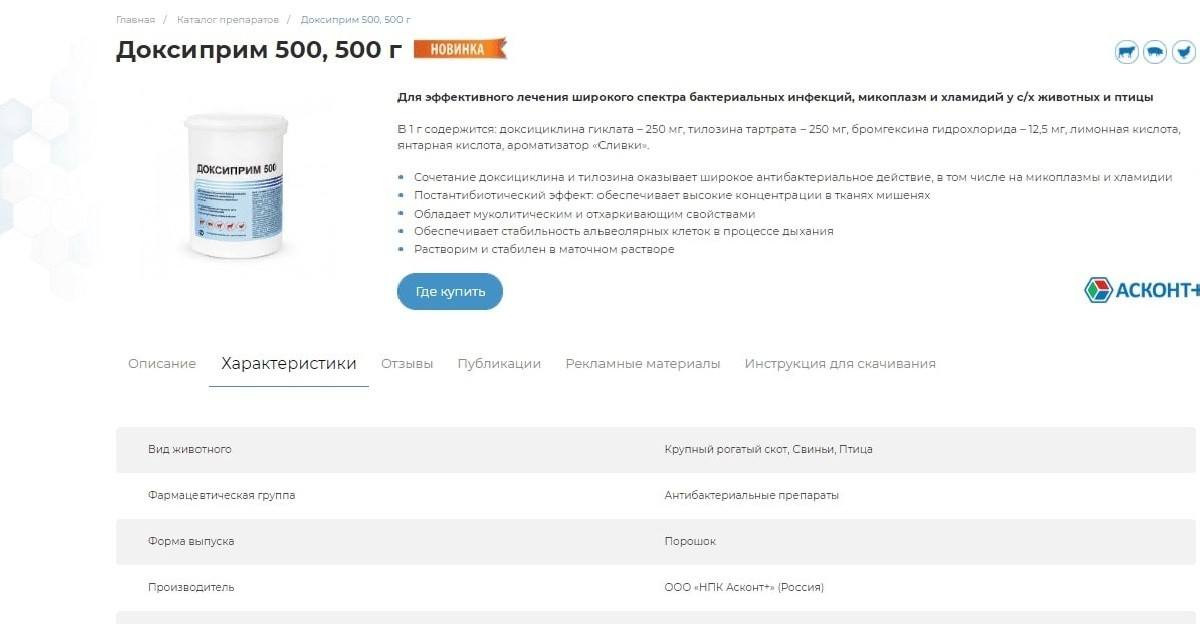Switch to the Публикации tab
Viewport: 1200px width, 624px height.
(x=499, y=364)
